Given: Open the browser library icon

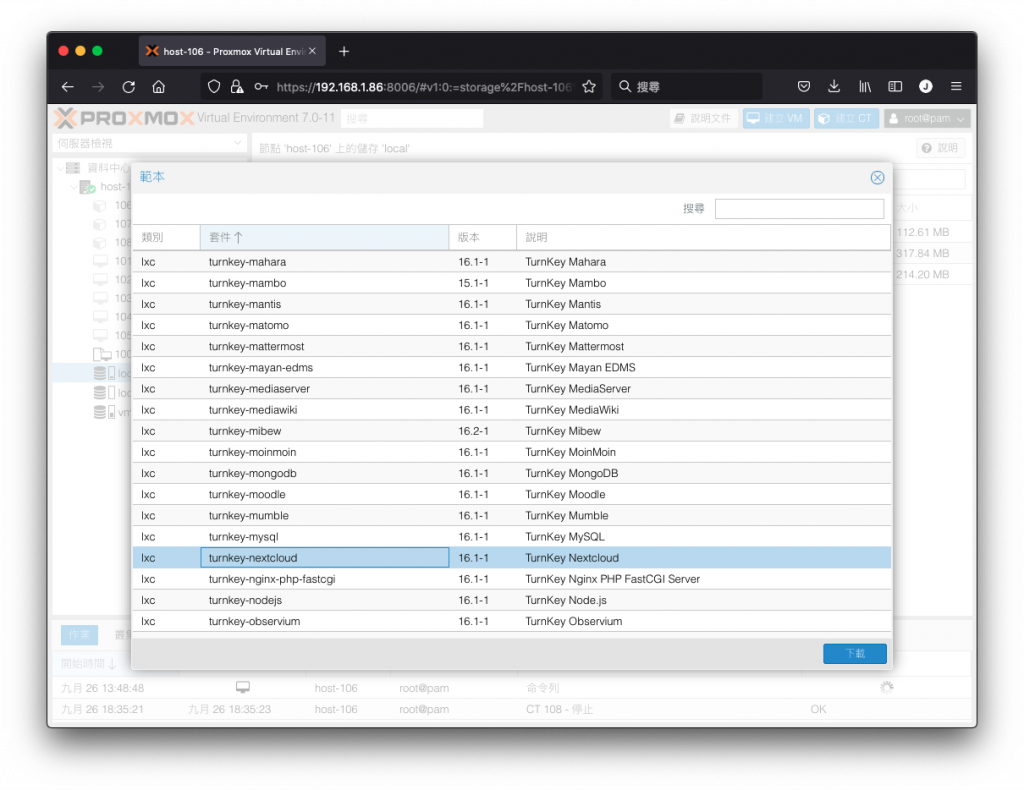Looking at the screenshot, I should pyautogui.click(x=865, y=87).
